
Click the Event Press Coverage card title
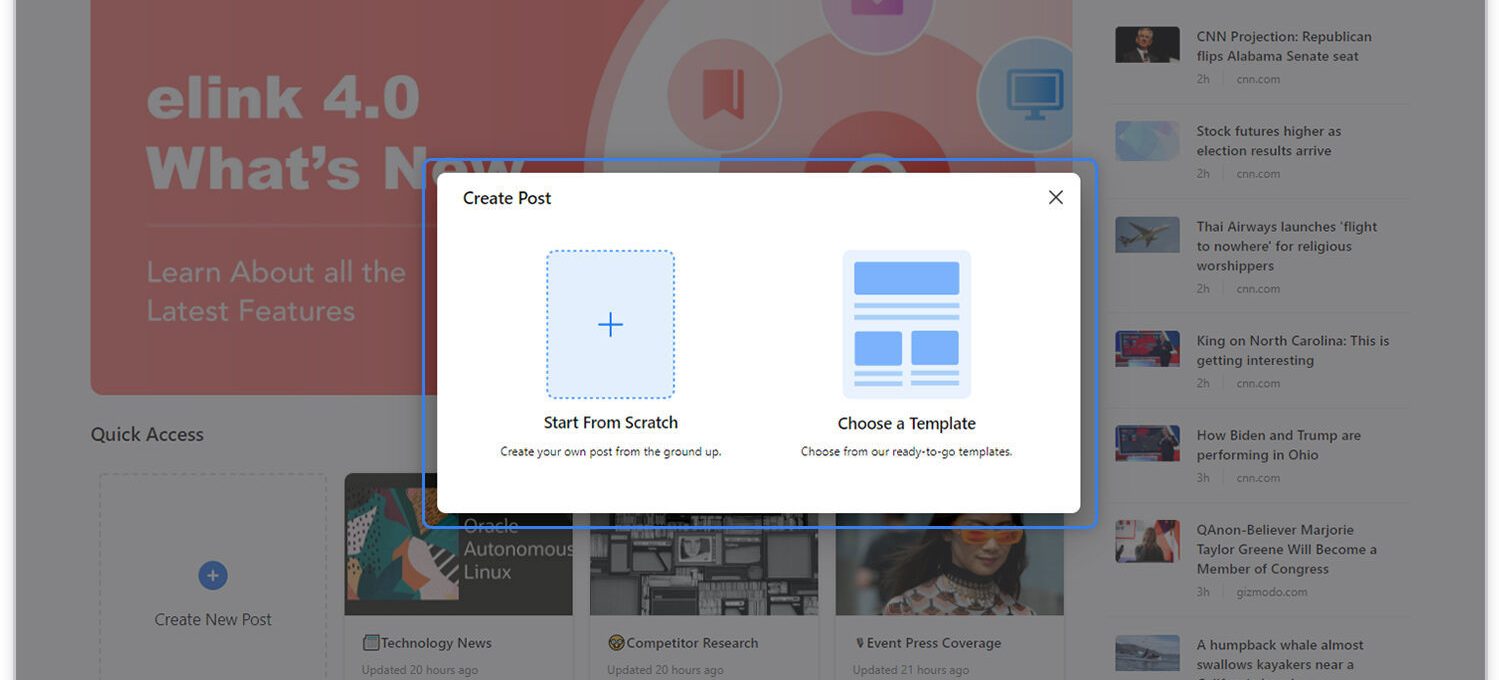pyautogui.click(x=934, y=643)
